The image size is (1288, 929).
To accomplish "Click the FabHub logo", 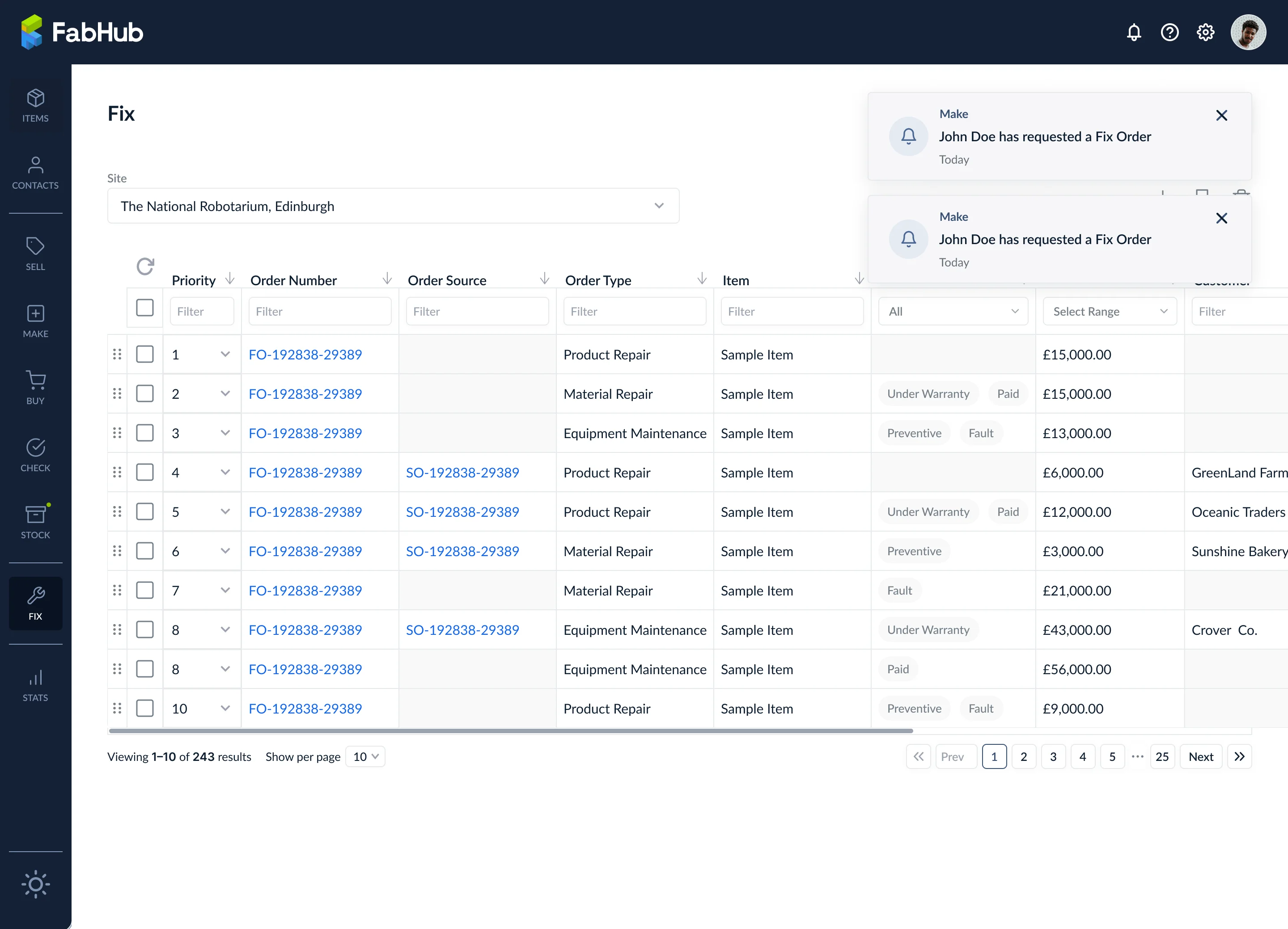I will pyautogui.click(x=82, y=32).
